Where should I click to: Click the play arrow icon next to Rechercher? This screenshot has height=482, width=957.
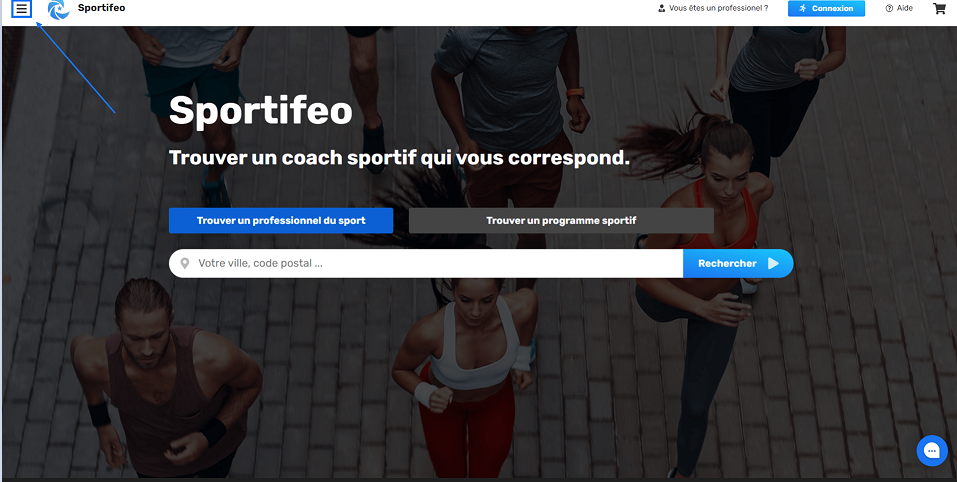pos(773,264)
